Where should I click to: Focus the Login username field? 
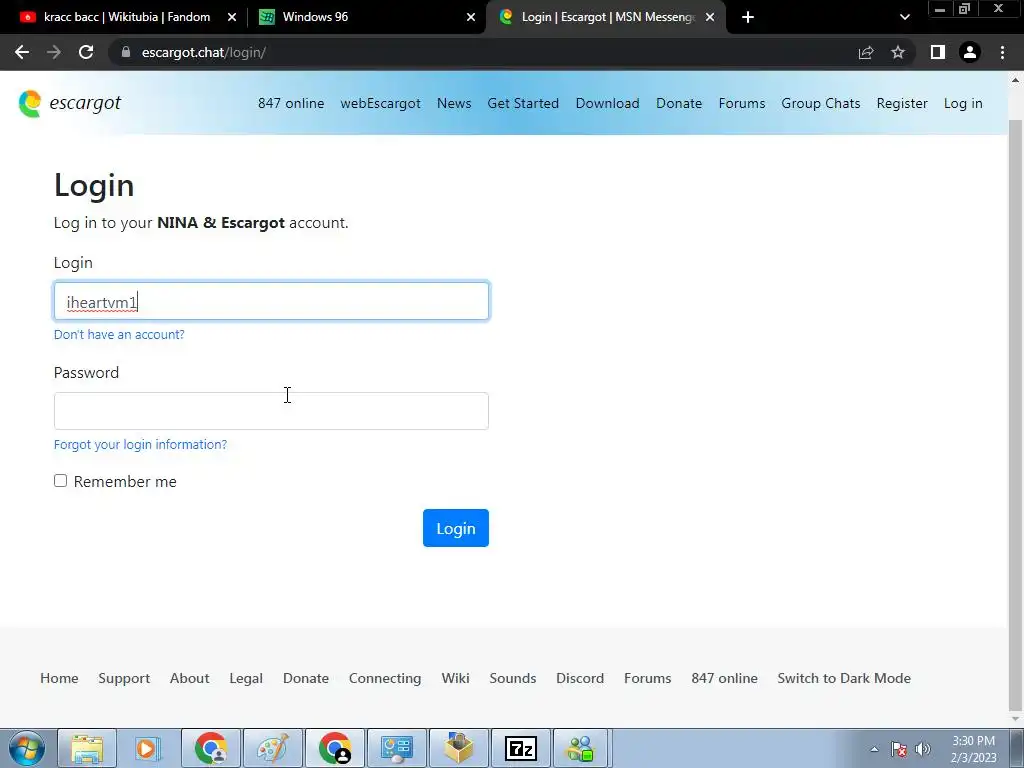271,301
